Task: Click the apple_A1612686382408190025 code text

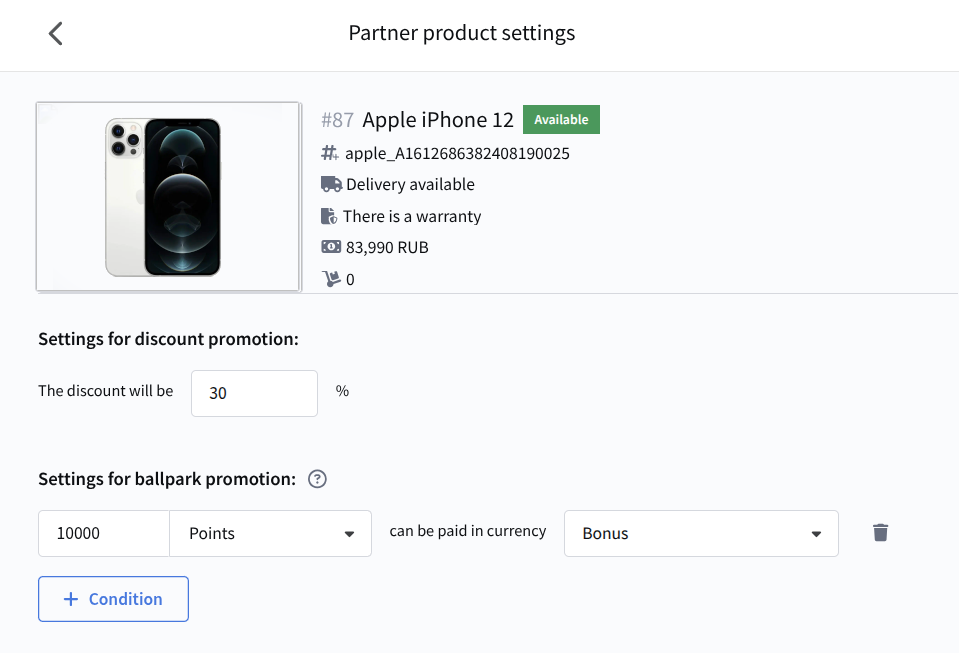Action: (457, 153)
